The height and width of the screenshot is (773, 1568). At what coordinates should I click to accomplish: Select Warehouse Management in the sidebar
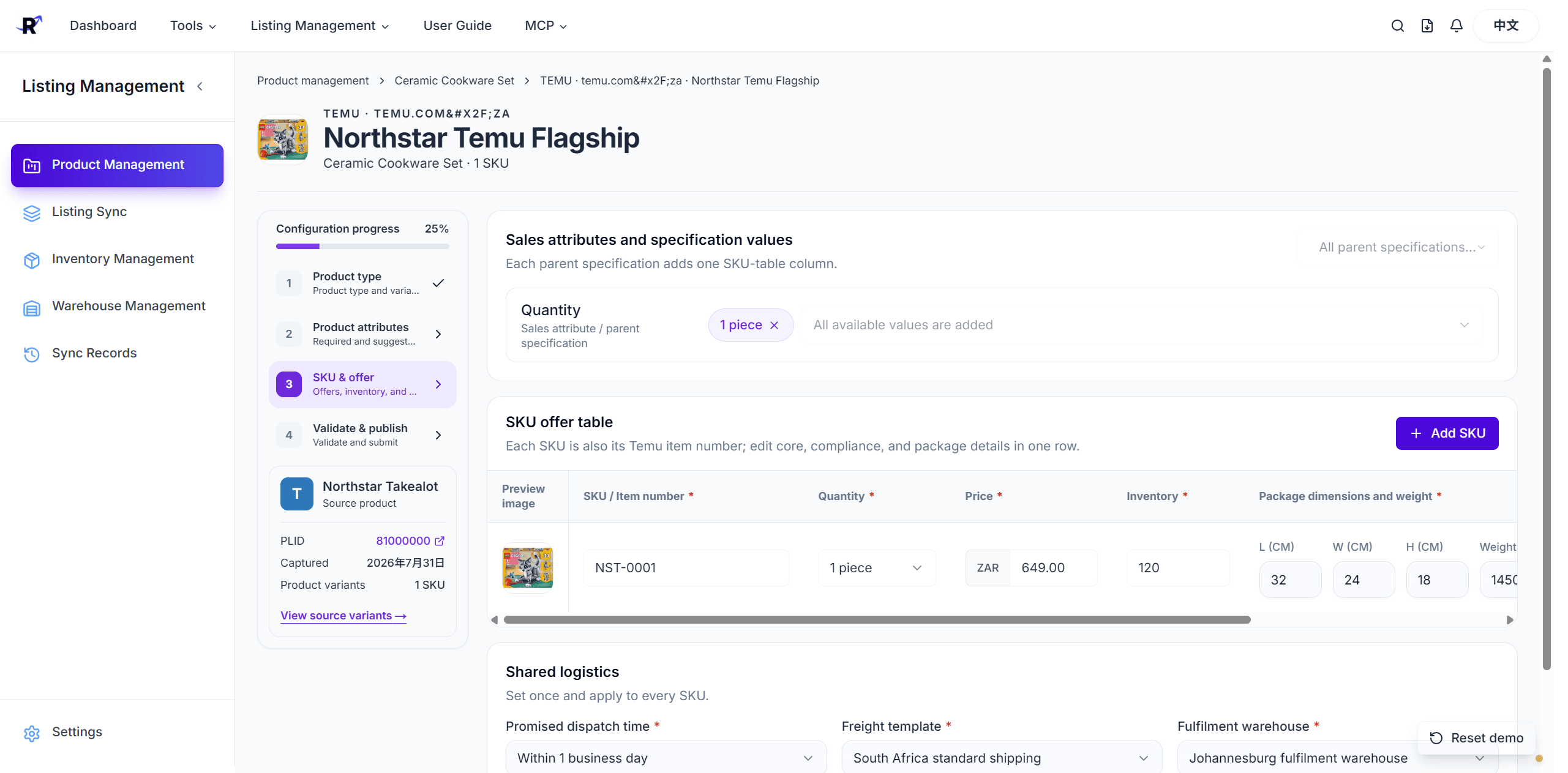click(117, 307)
